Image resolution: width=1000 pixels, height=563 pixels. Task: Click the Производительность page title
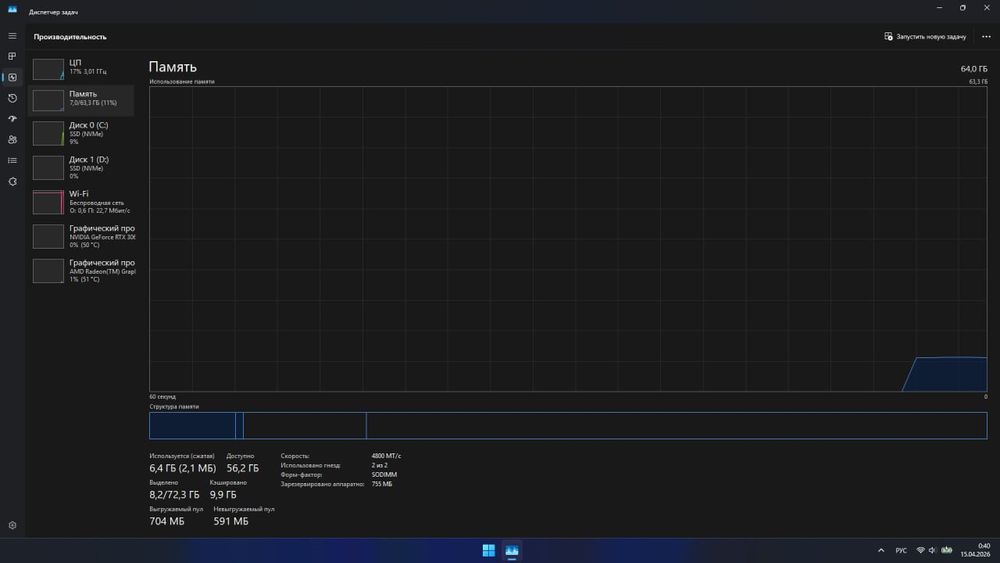pyautogui.click(x=70, y=37)
